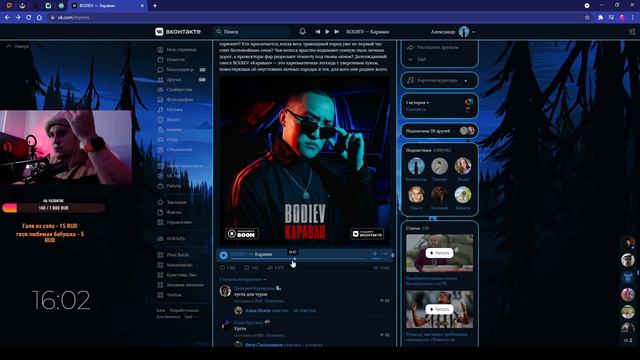The image size is (640, 360).
Task: Share the post with arrow icon
Action: click(269, 268)
